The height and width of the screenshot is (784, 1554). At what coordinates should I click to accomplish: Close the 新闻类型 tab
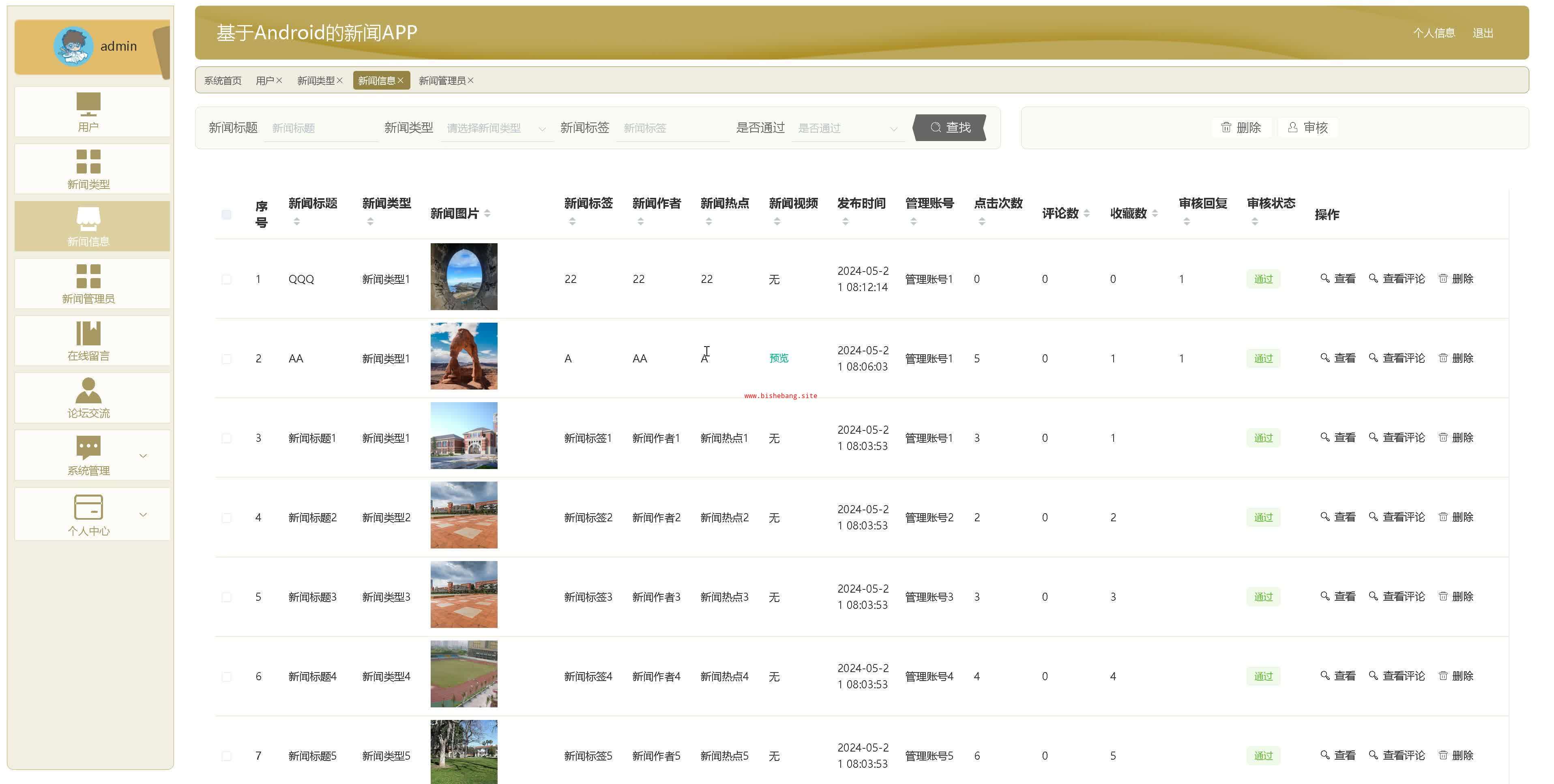click(340, 80)
